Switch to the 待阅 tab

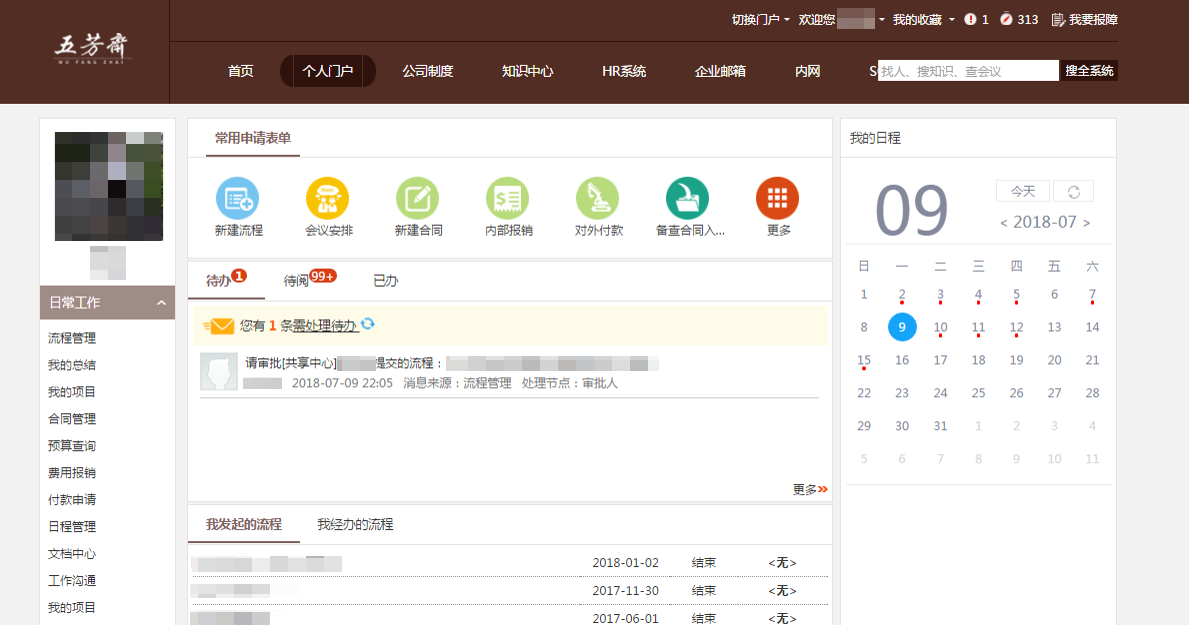pyautogui.click(x=309, y=280)
